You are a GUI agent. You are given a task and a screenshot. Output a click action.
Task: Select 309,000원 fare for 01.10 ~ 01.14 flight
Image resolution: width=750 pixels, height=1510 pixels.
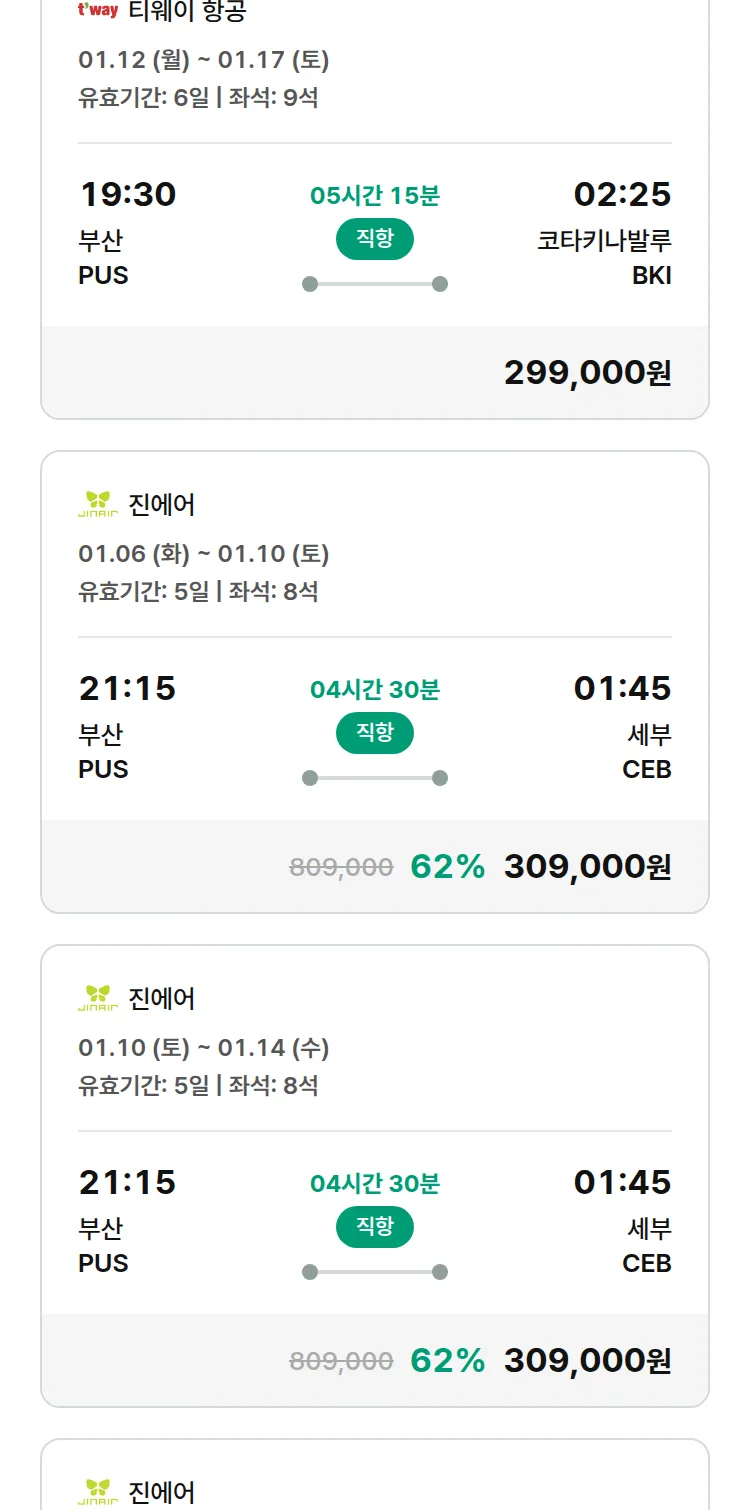pyautogui.click(x=587, y=1361)
